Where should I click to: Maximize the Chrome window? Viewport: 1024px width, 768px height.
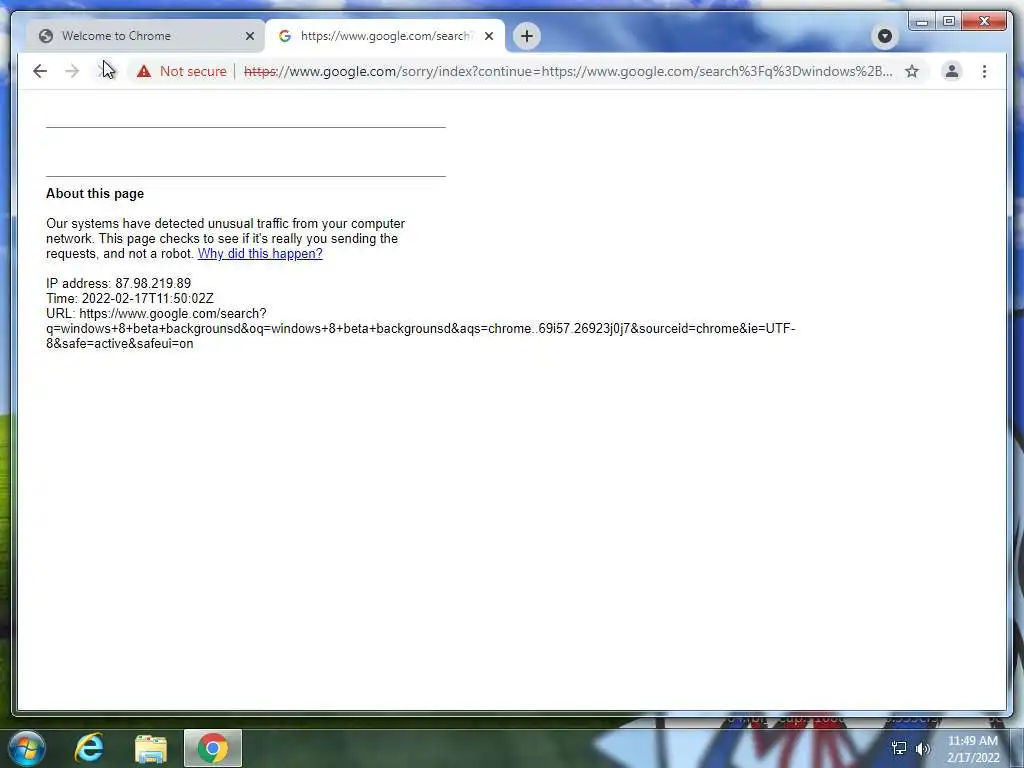tap(949, 22)
